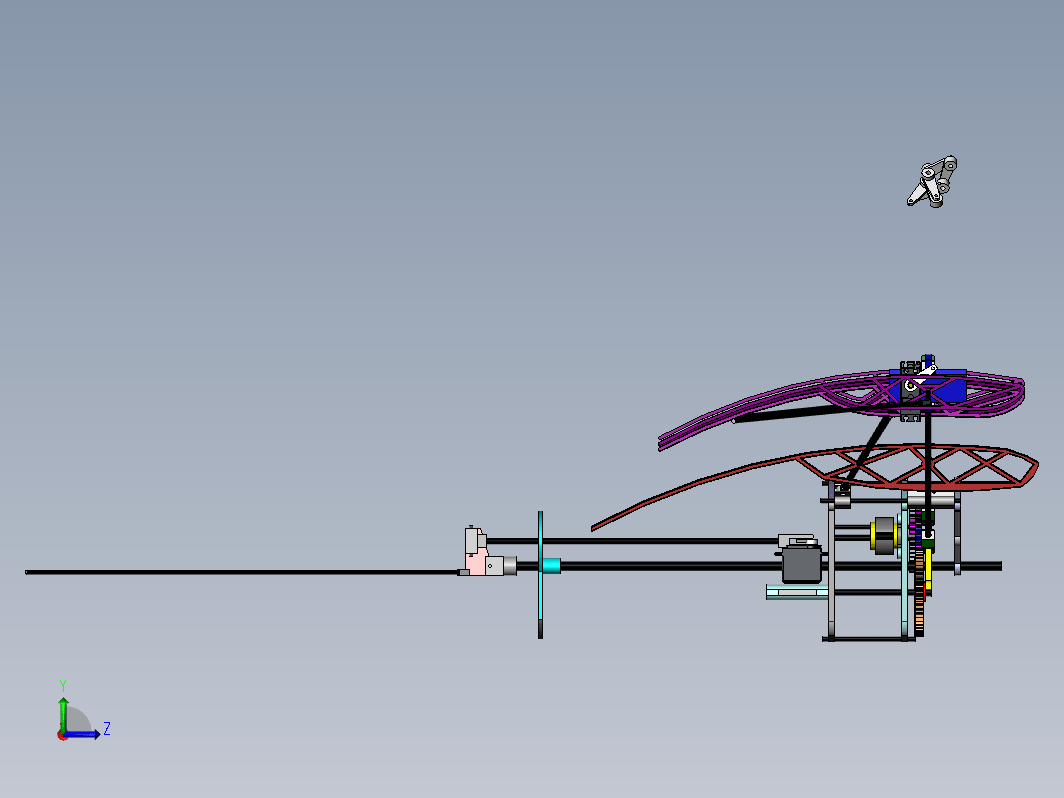Viewport: 1064px width, 798px height.
Task: Select the cyan hub collar on boom
Action: 552,565
